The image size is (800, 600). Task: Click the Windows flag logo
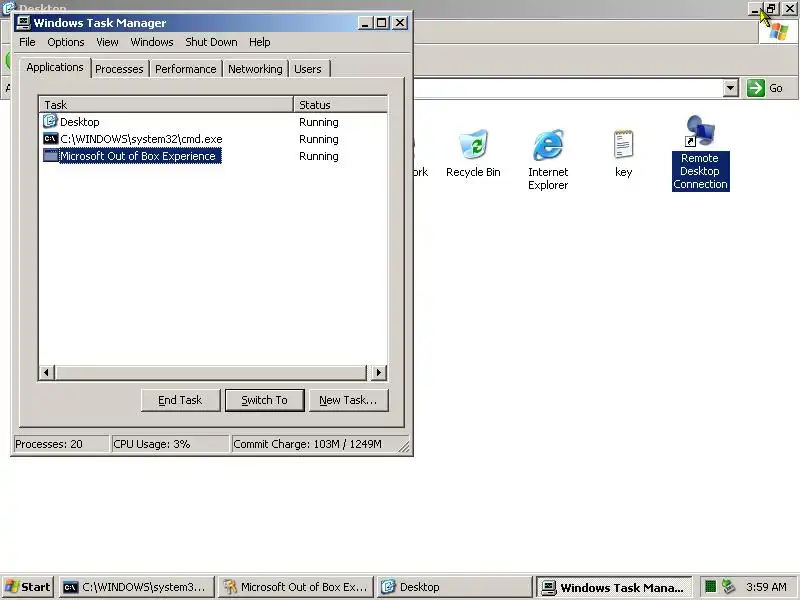tap(778, 32)
